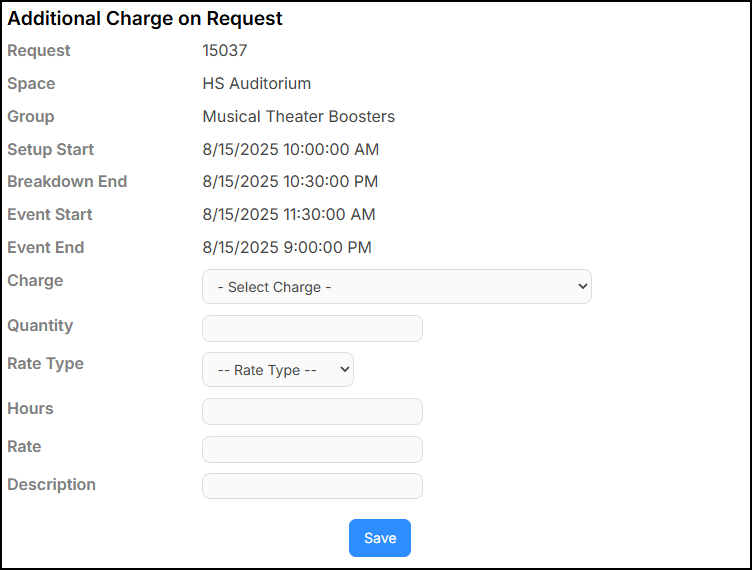
Task: Focus the Hours input field
Action: click(x=312, y=411)
